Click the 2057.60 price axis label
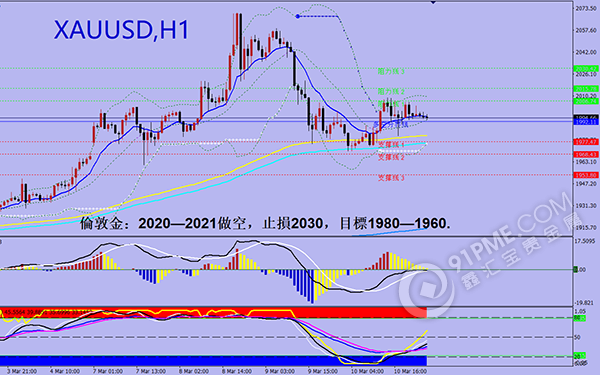This screenshot has width=600, height=375. pos(586,30)
